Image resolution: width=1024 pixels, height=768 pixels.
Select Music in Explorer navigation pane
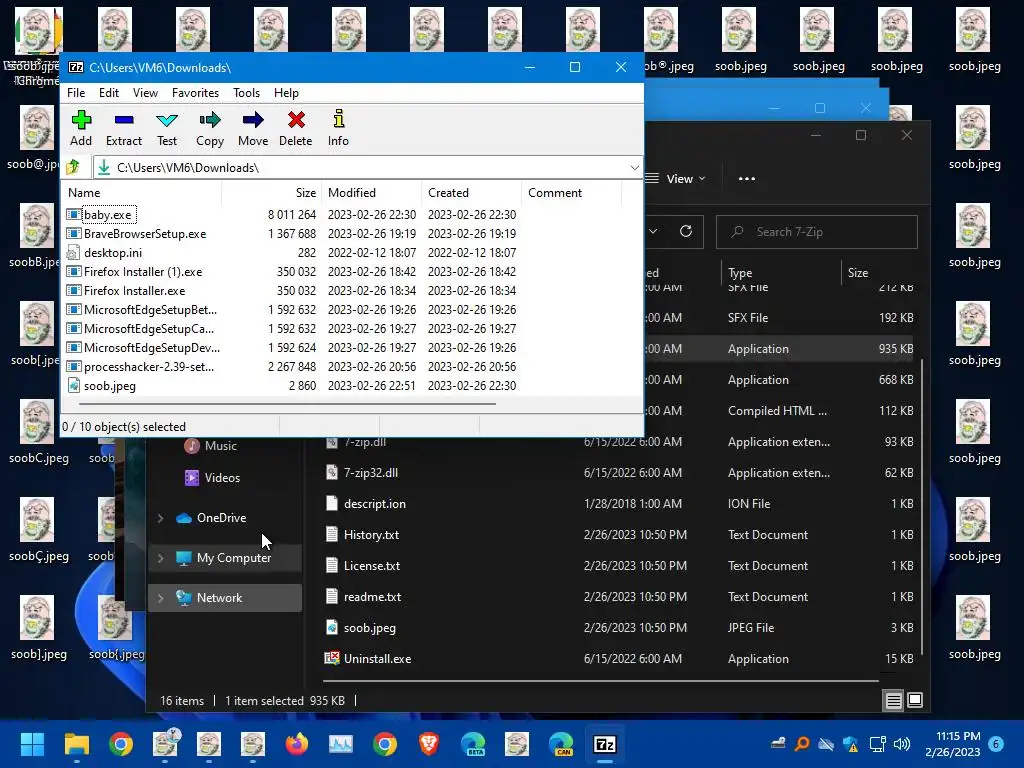click(221, 446)
